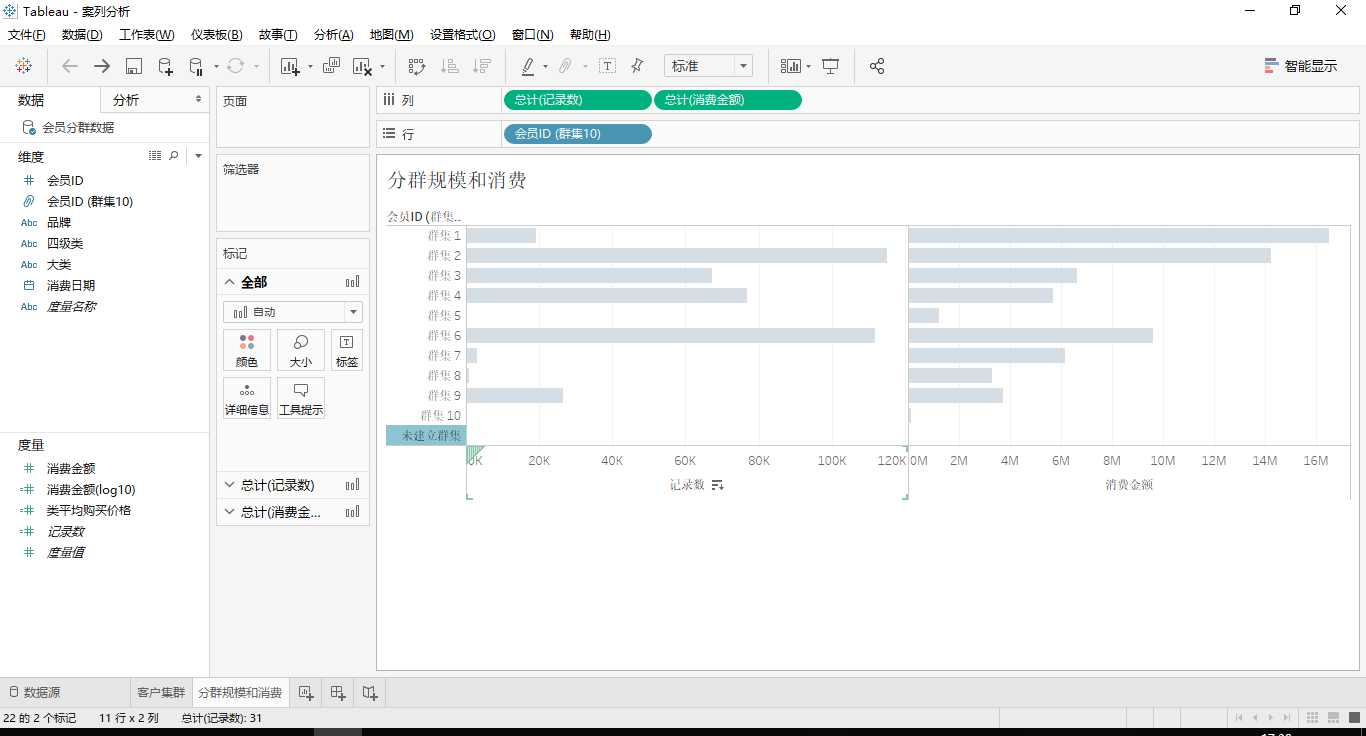Open the 分析(A) menu
Viewport: 1366px width, 736px height.
pos(333,34)
